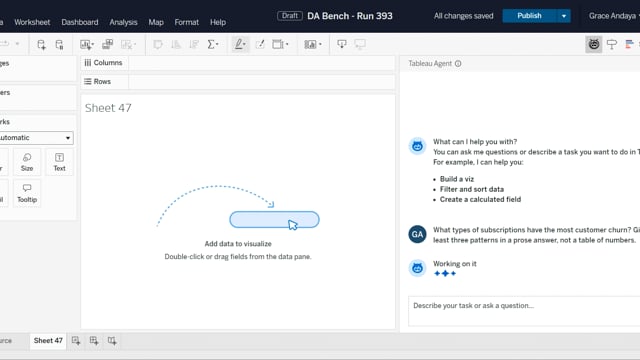Click the Text button on Marks card

(59, 162)
